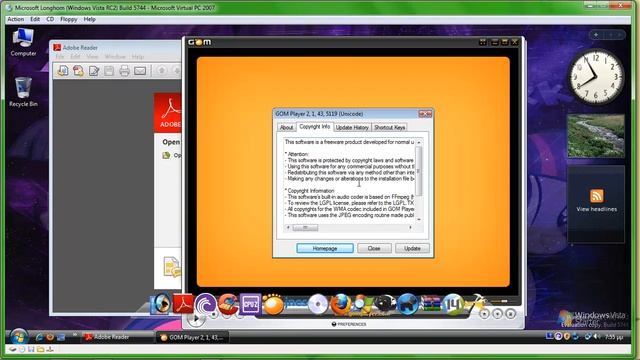Viewport: 640px width, 360px height.
Task: Click the scroll-right arrow of copyright text
Action: (410, 227)
